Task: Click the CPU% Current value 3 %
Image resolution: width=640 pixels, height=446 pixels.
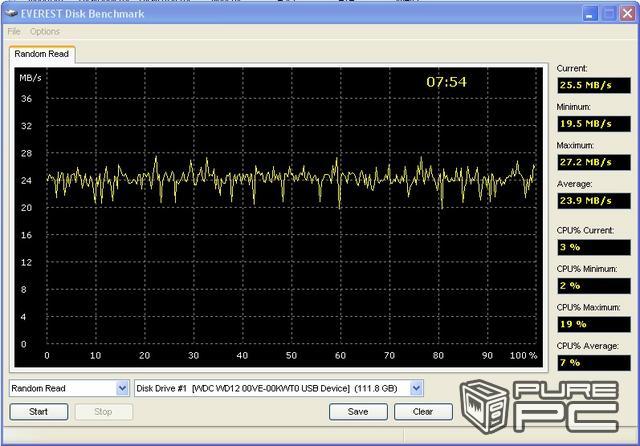Action: (x=593, y=247)
